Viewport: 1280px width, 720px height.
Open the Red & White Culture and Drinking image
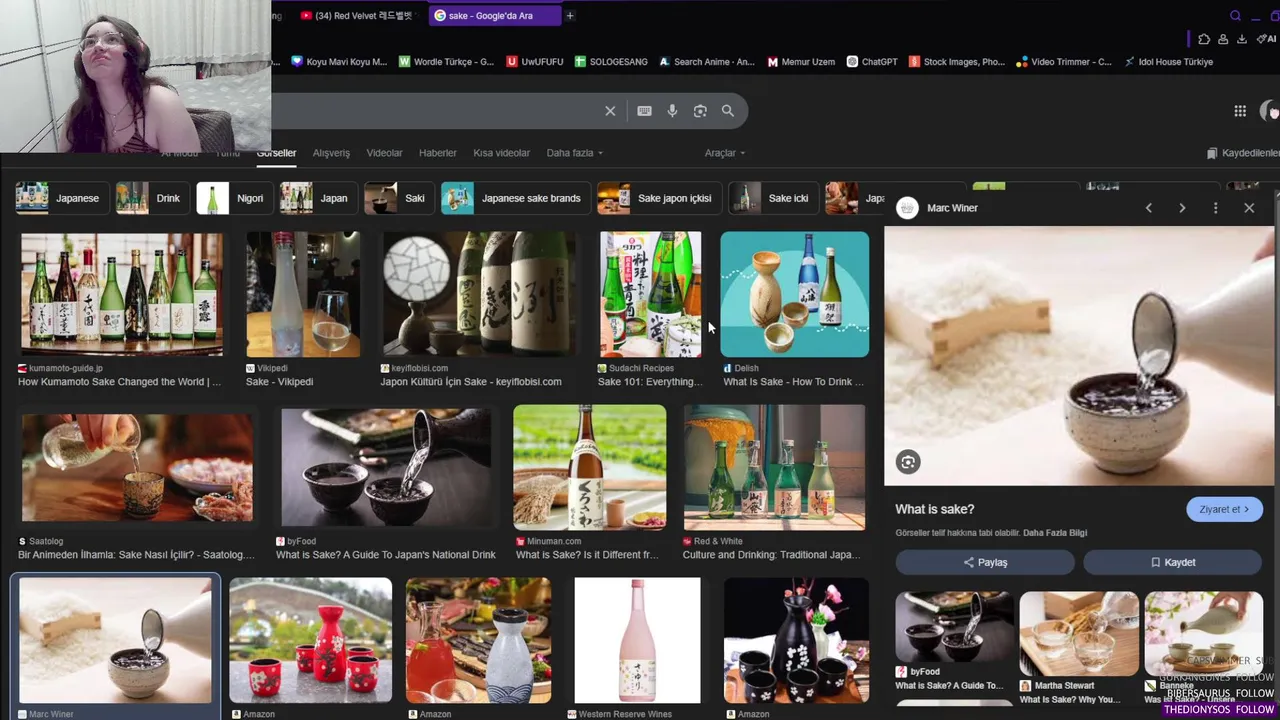(774, 467)
